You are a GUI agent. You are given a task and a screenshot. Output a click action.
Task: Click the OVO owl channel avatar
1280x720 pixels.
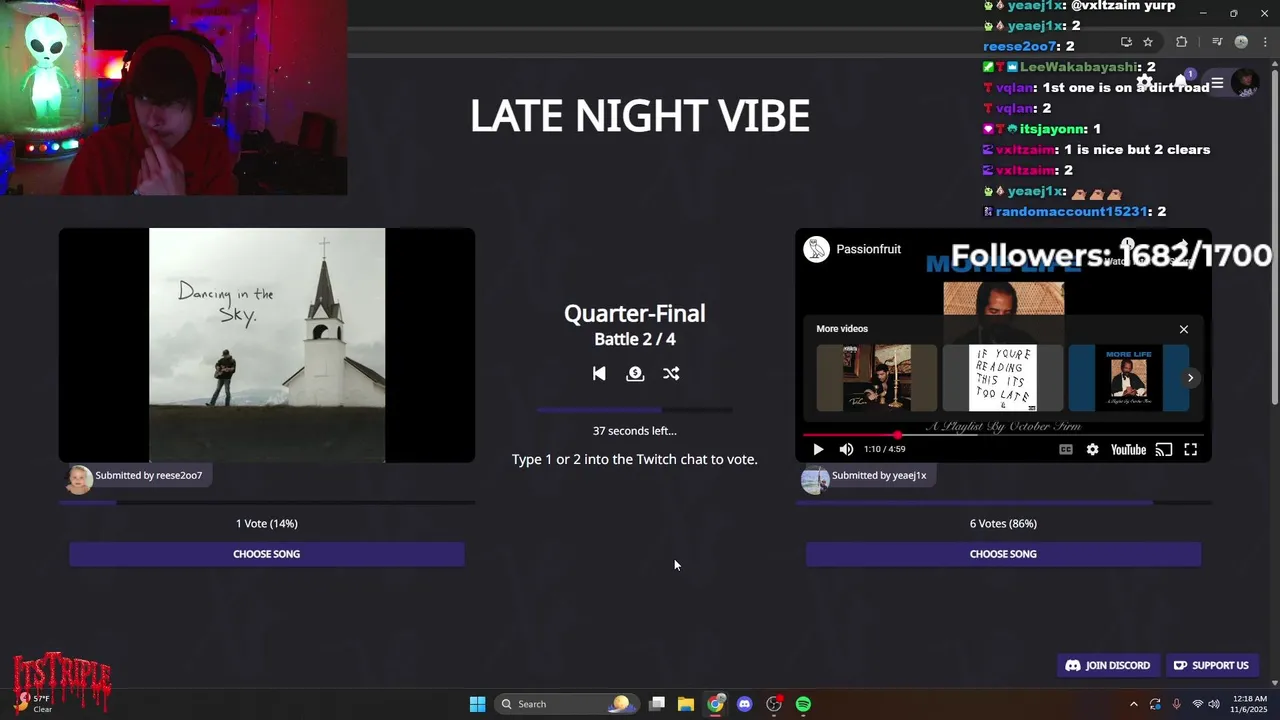(x=817, y=249)
